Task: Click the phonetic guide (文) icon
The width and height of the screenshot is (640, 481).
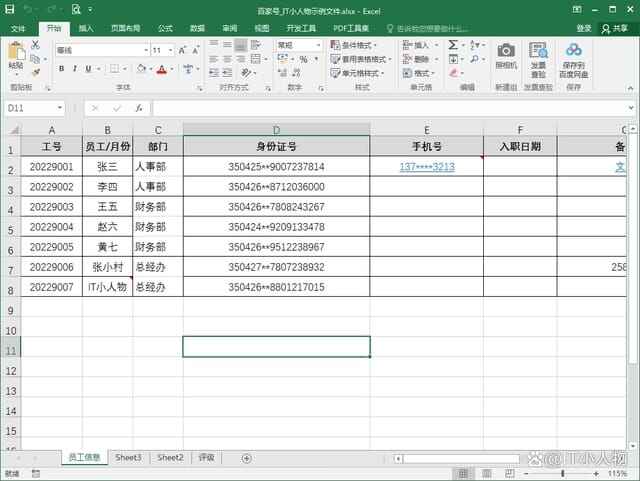Action: (188, 69)
